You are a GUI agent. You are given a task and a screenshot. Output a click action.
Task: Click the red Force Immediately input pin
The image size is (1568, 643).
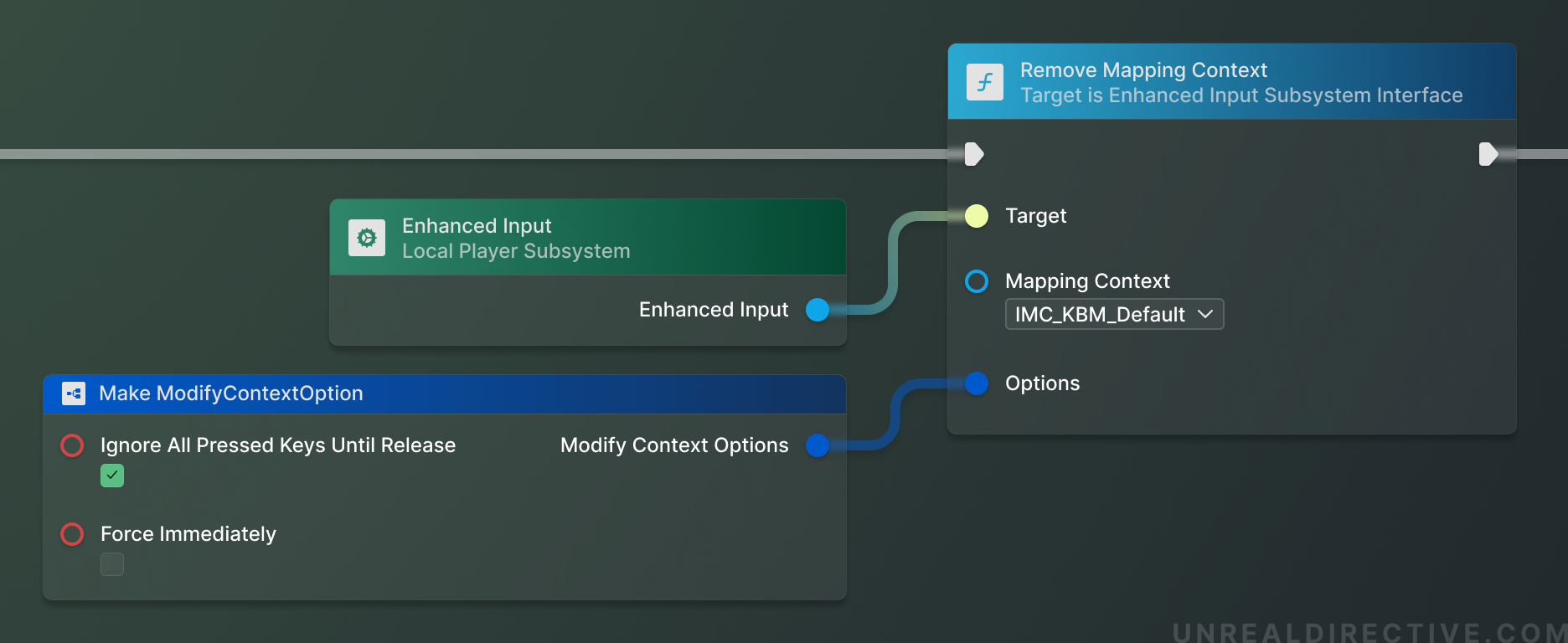point(72,534)
